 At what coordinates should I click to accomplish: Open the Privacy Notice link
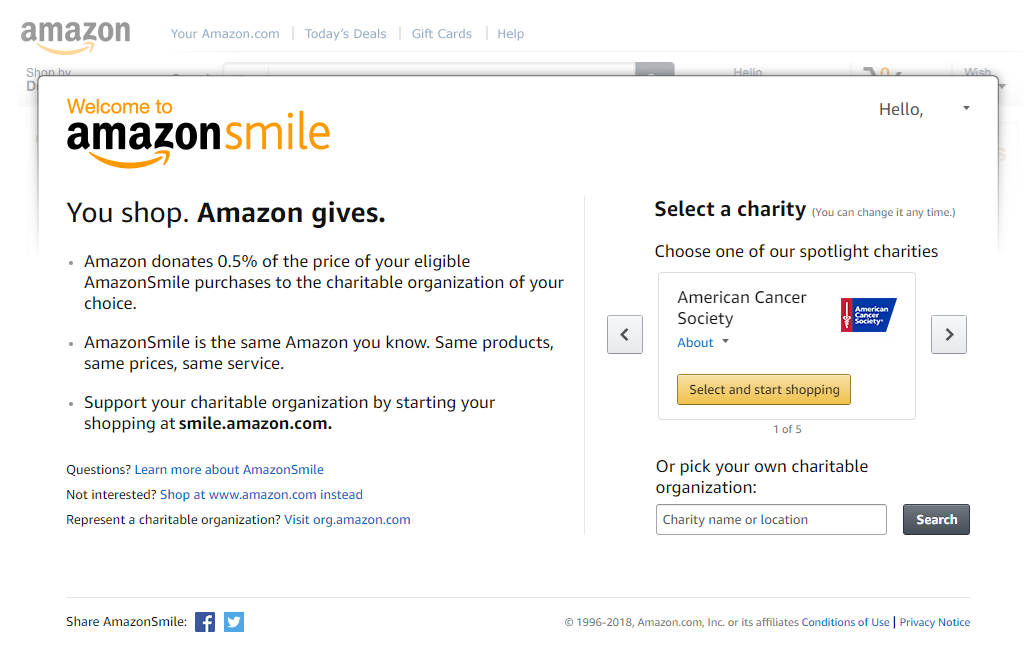(934, 622)
